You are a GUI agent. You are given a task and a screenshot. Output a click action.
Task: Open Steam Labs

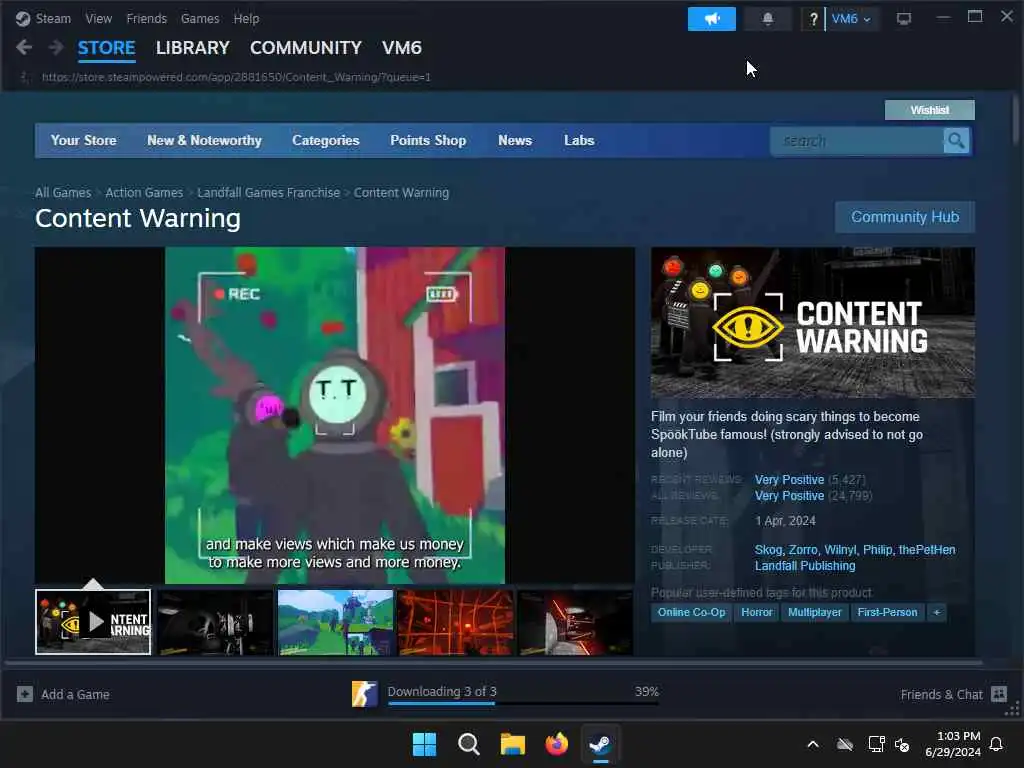coord(579,140)
